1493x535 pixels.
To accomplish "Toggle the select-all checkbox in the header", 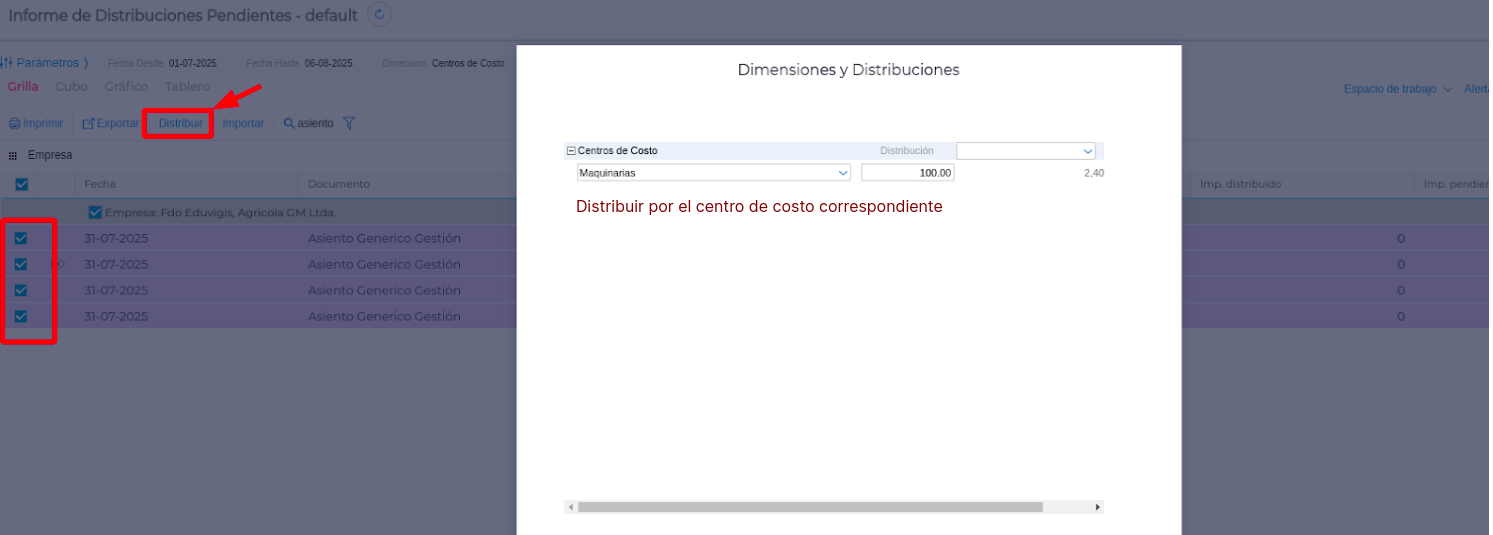I will 21,184.
